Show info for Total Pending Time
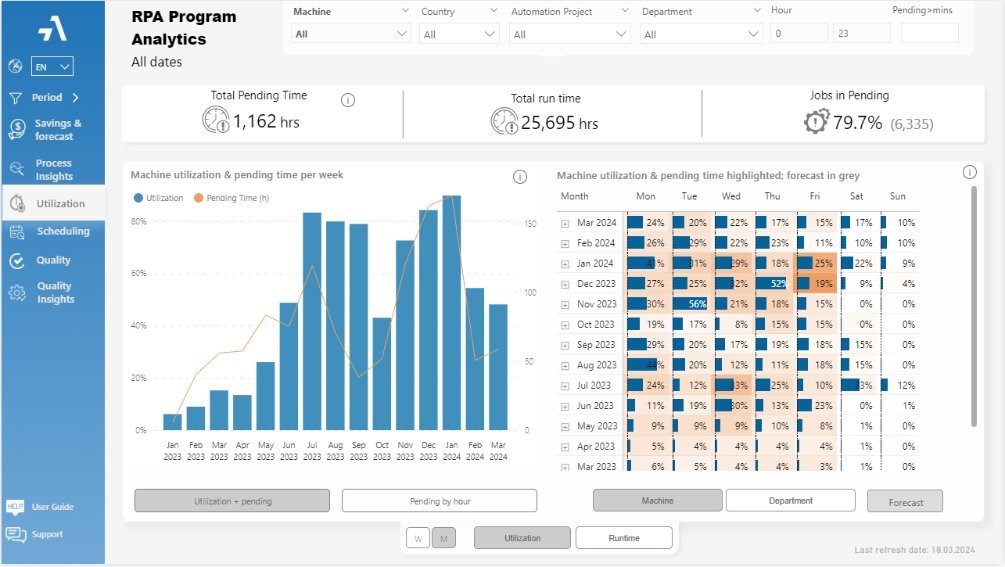The height and width of the screenshot is (567, 1005). point(347,100)
